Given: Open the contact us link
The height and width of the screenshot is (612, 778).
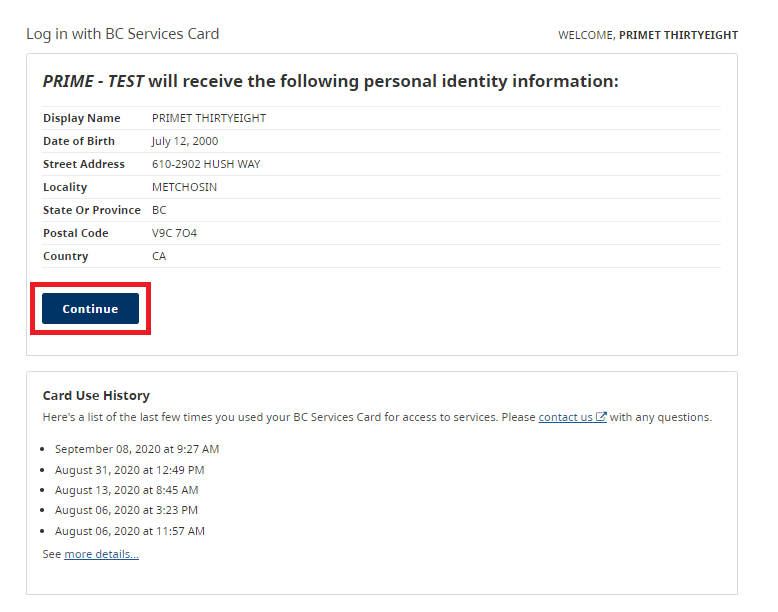Looking at the screenshot, I should 565,417.
